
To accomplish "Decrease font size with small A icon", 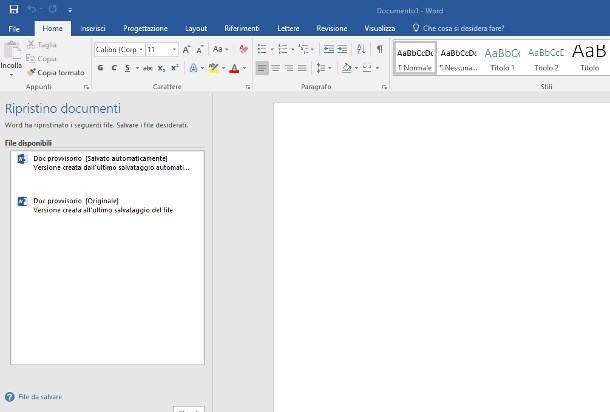I will (200, 50).
